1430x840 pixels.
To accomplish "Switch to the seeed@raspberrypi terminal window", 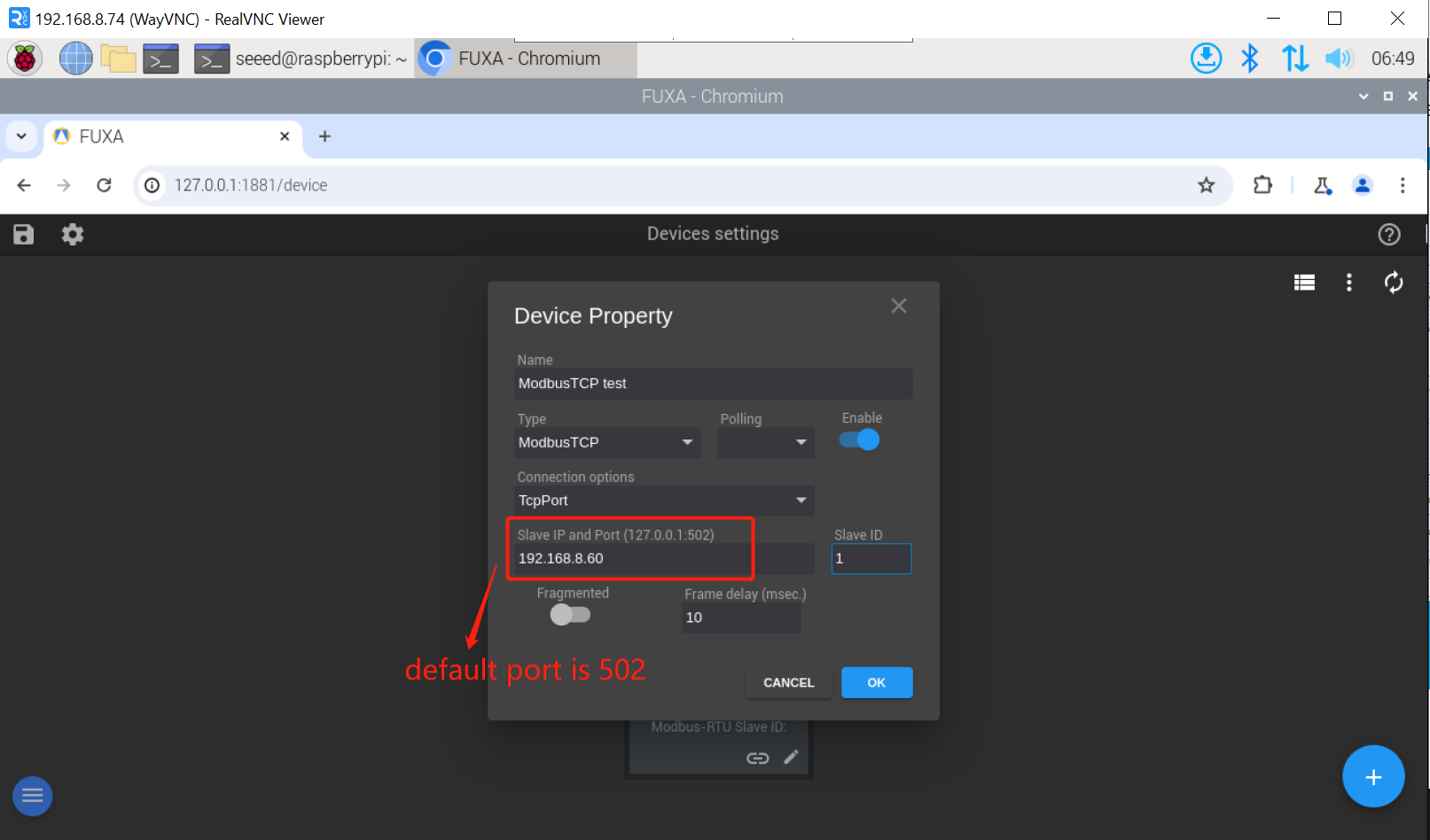I will click(x=301, y=58).
